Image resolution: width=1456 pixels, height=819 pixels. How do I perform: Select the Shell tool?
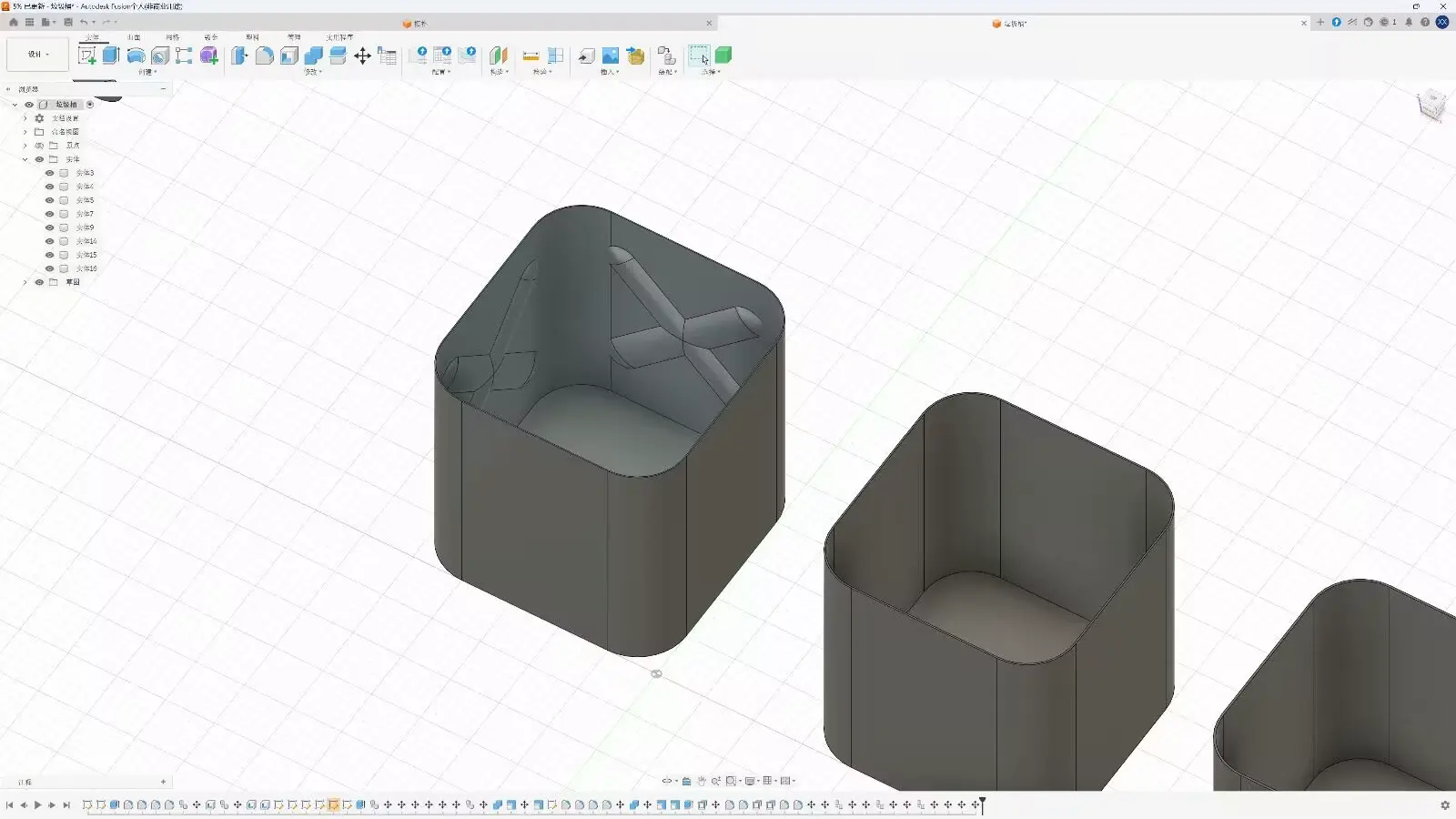[288, 56]
